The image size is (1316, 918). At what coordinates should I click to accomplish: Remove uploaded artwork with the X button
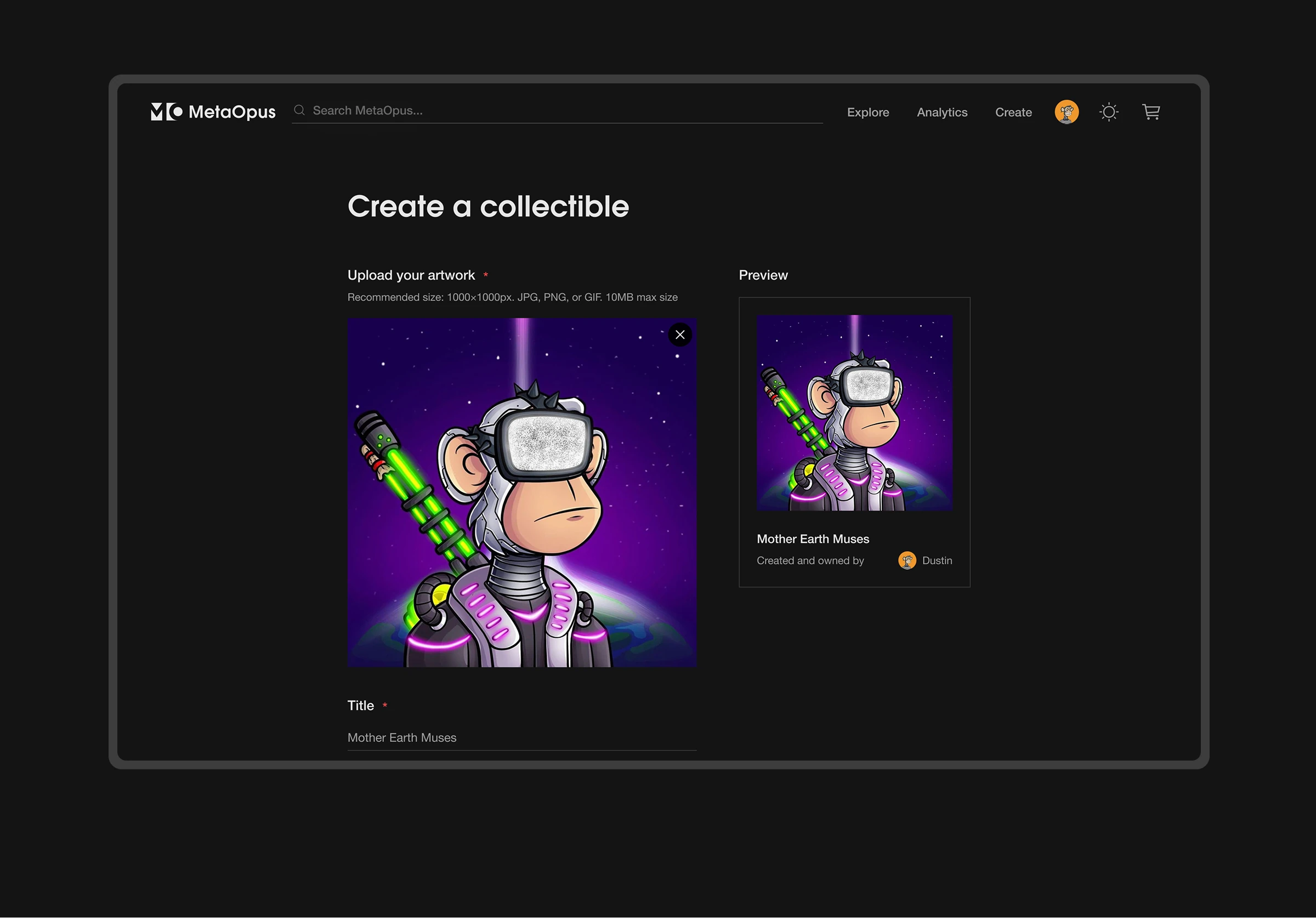(680, 335)
